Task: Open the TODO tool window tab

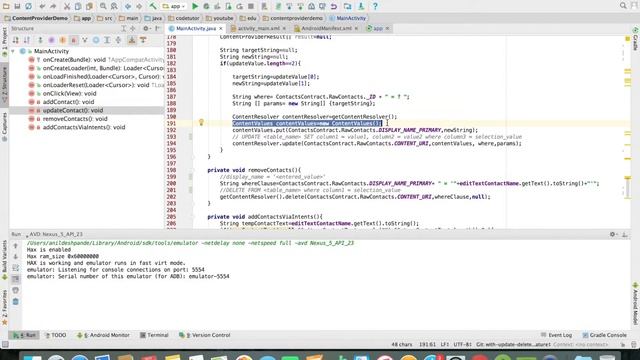Action: 56,335
